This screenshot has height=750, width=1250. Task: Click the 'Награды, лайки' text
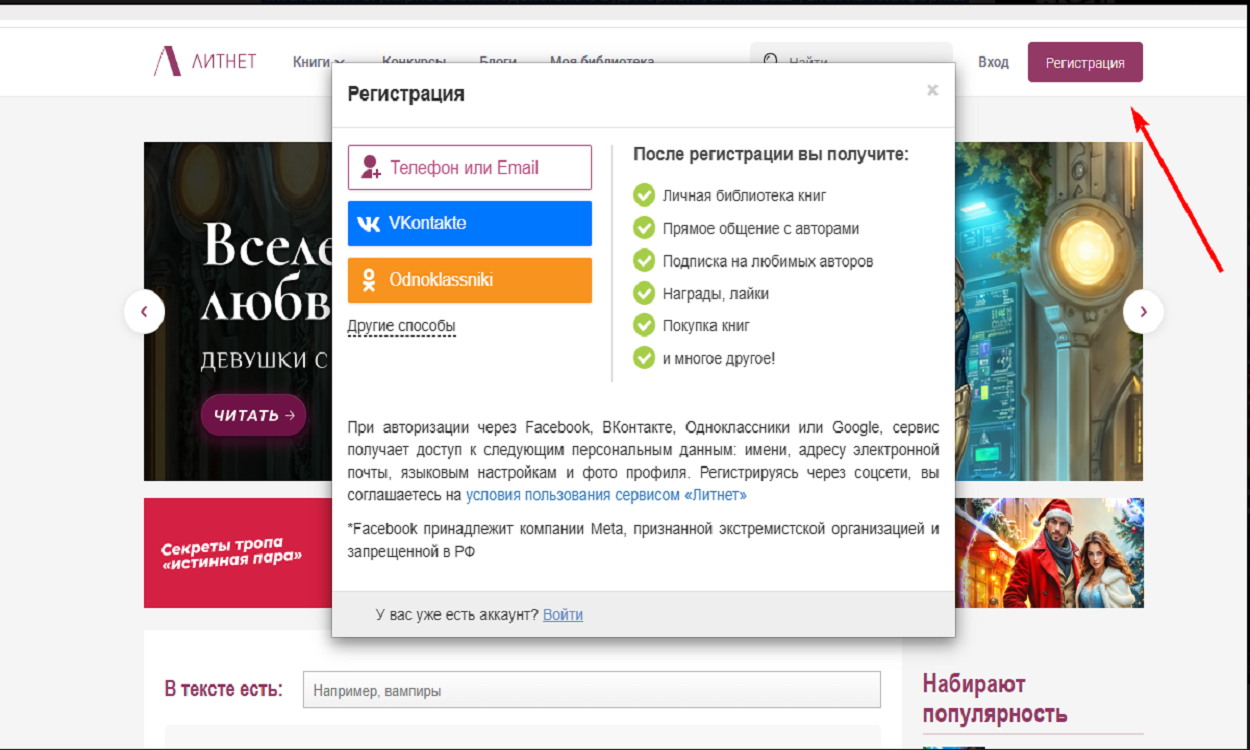click(716, 294)
